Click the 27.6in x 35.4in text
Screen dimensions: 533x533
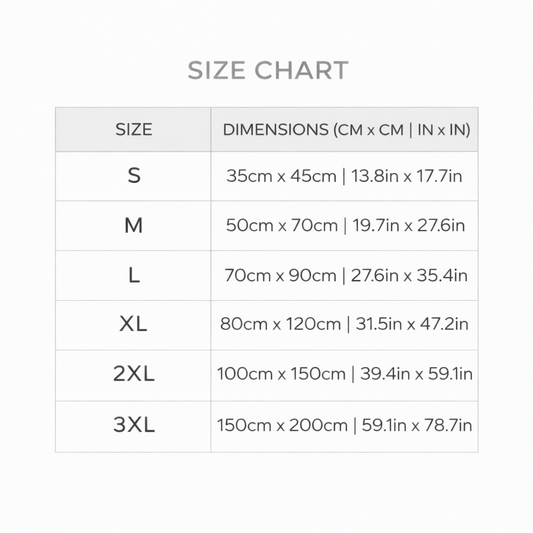coord(409,275)
